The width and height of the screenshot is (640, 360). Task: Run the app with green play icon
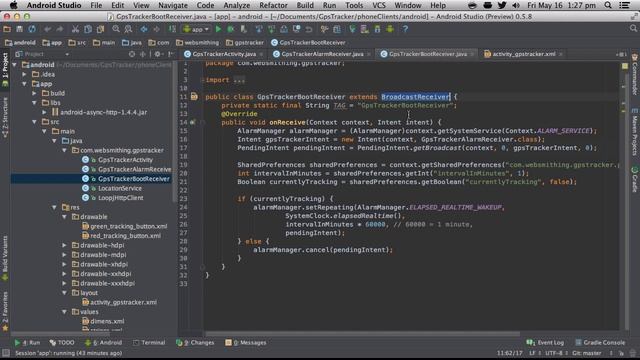218,29
